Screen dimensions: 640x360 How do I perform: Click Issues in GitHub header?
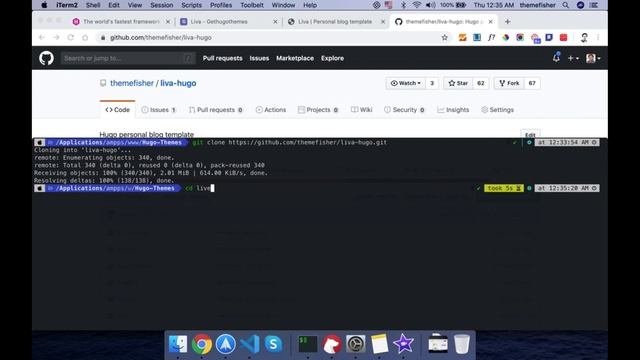pyautogui.click(x=259, y=58)
